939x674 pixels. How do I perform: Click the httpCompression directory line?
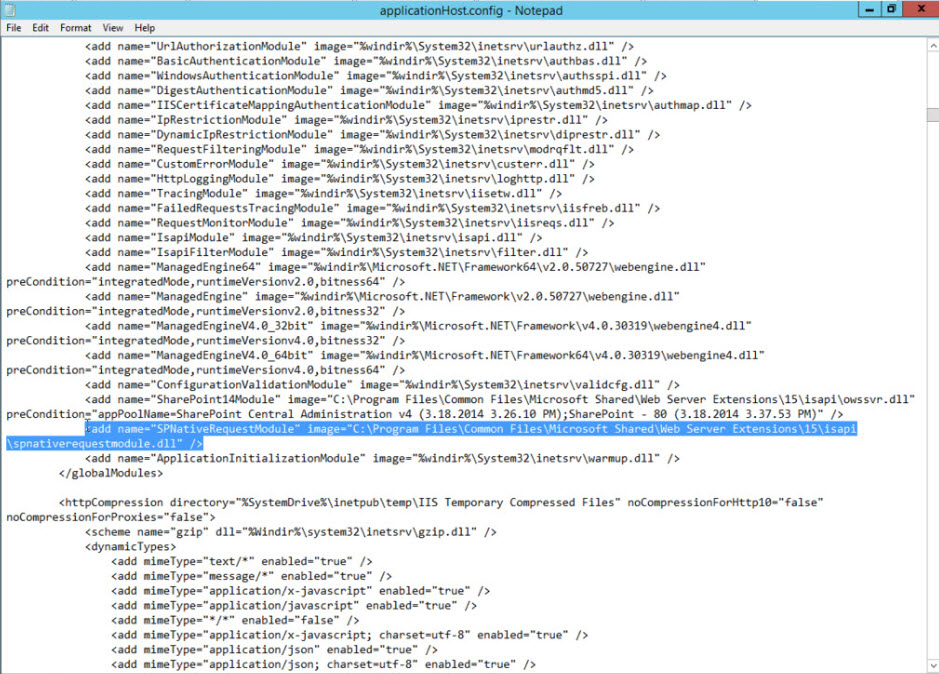441,503
